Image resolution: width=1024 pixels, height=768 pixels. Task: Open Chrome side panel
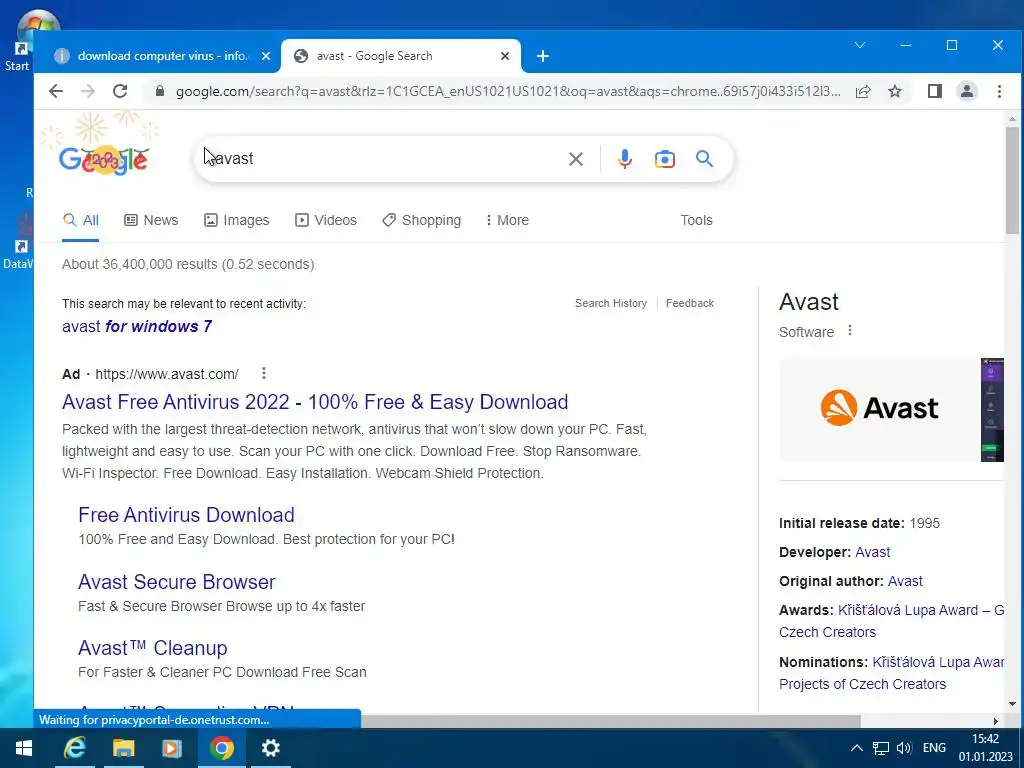coord(935,91)
